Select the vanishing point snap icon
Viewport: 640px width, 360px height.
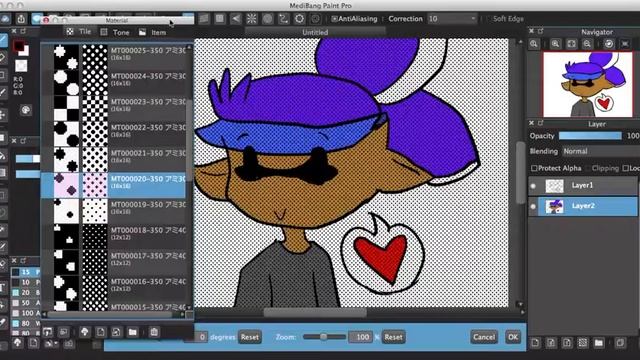point(236,19)
